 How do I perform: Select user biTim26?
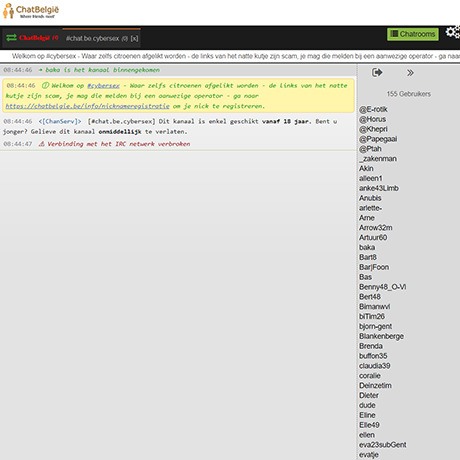(372, 316)
